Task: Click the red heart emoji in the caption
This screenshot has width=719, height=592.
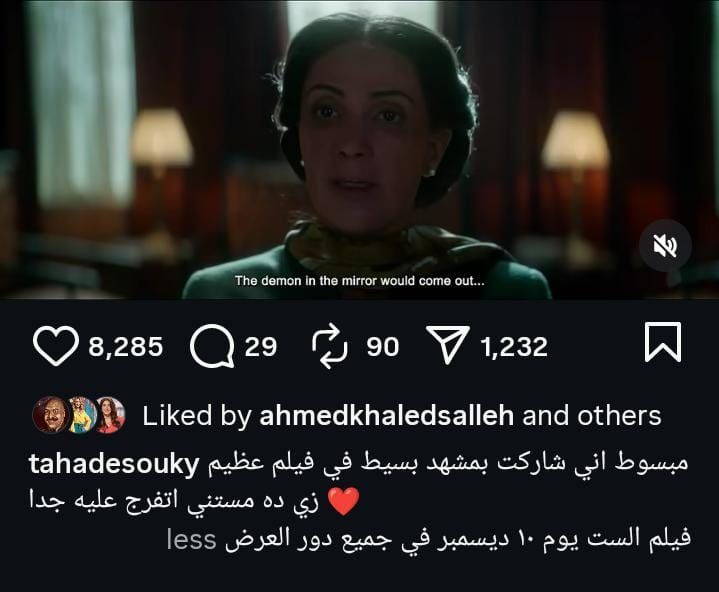Action: (x=344, y=501)
